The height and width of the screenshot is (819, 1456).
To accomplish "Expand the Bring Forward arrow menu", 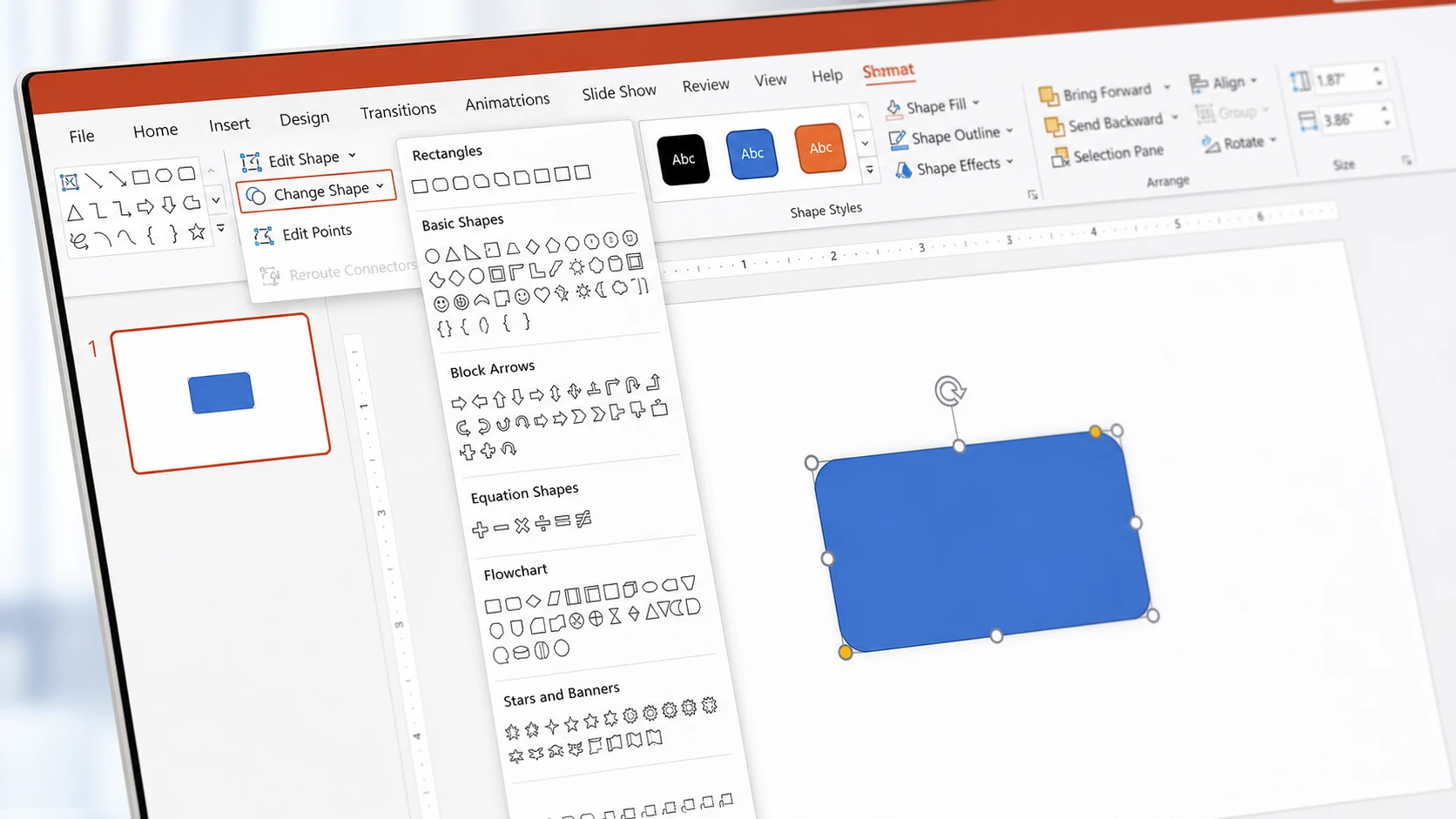I will click(x=1167, y=87).
